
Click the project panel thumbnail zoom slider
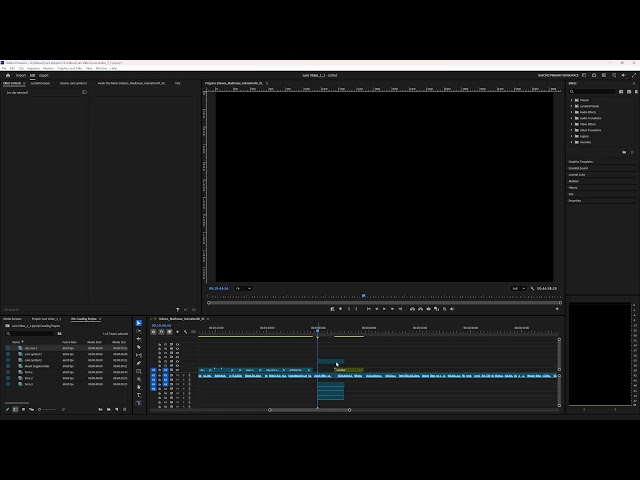click(x=47, y=409)
